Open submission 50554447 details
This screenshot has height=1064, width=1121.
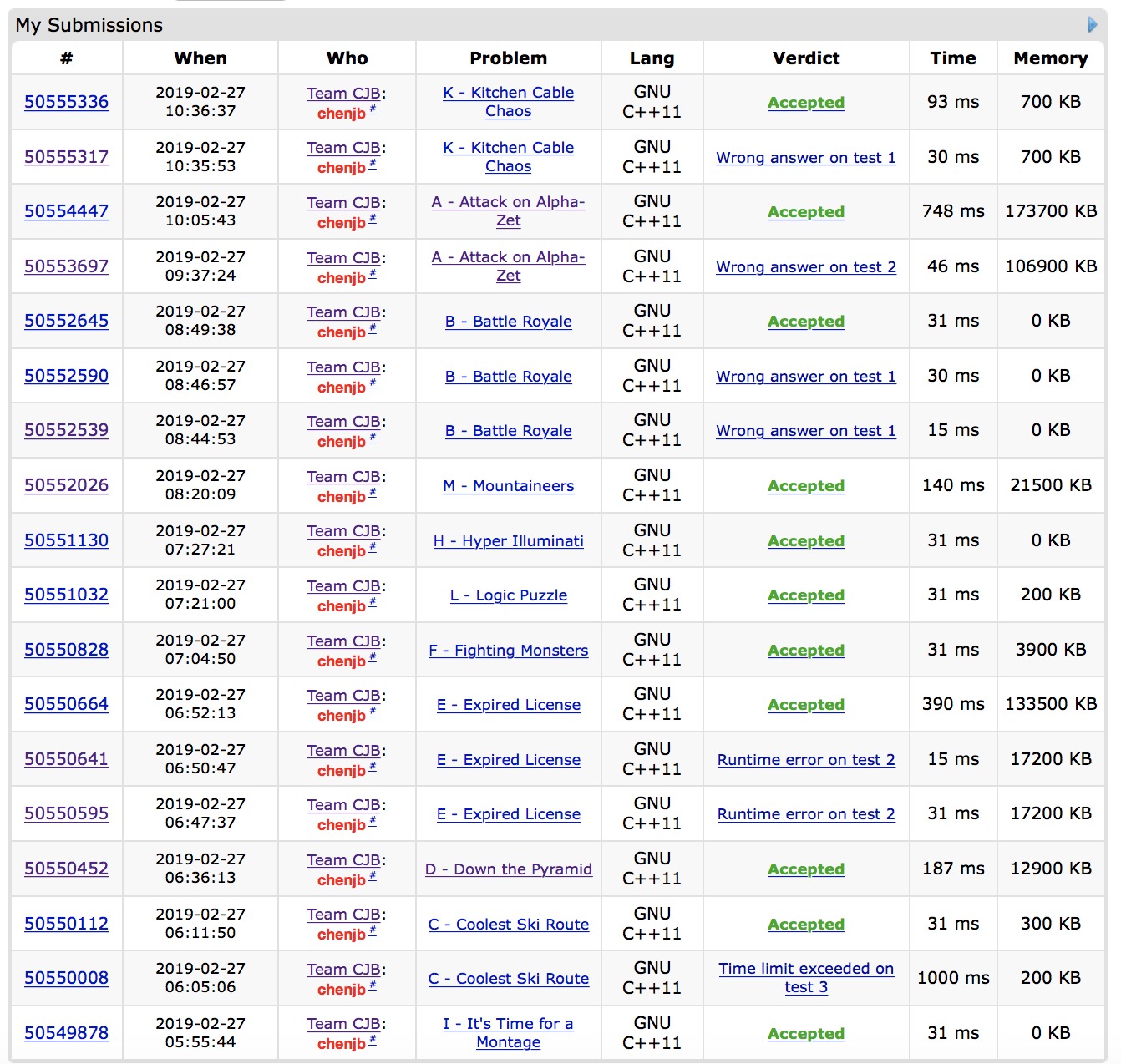tap(66, 211)
